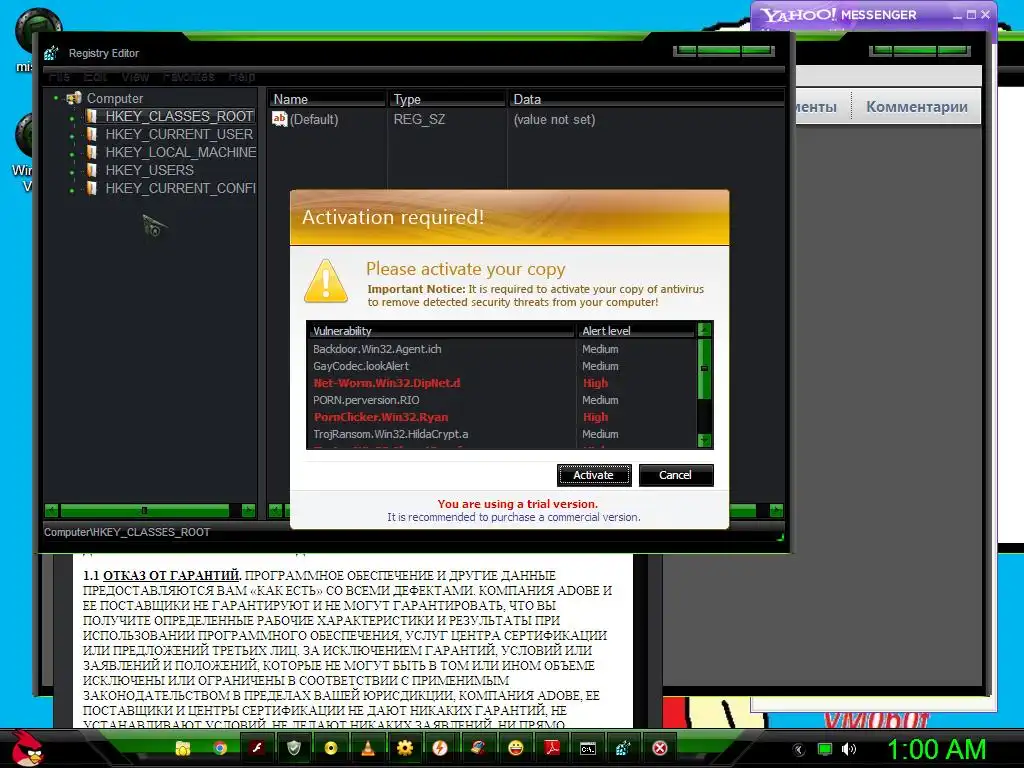Expand the HKEY_LOCAL_MACHINE node
This screenshot has width=1024, height=768.
coord(72,155)
